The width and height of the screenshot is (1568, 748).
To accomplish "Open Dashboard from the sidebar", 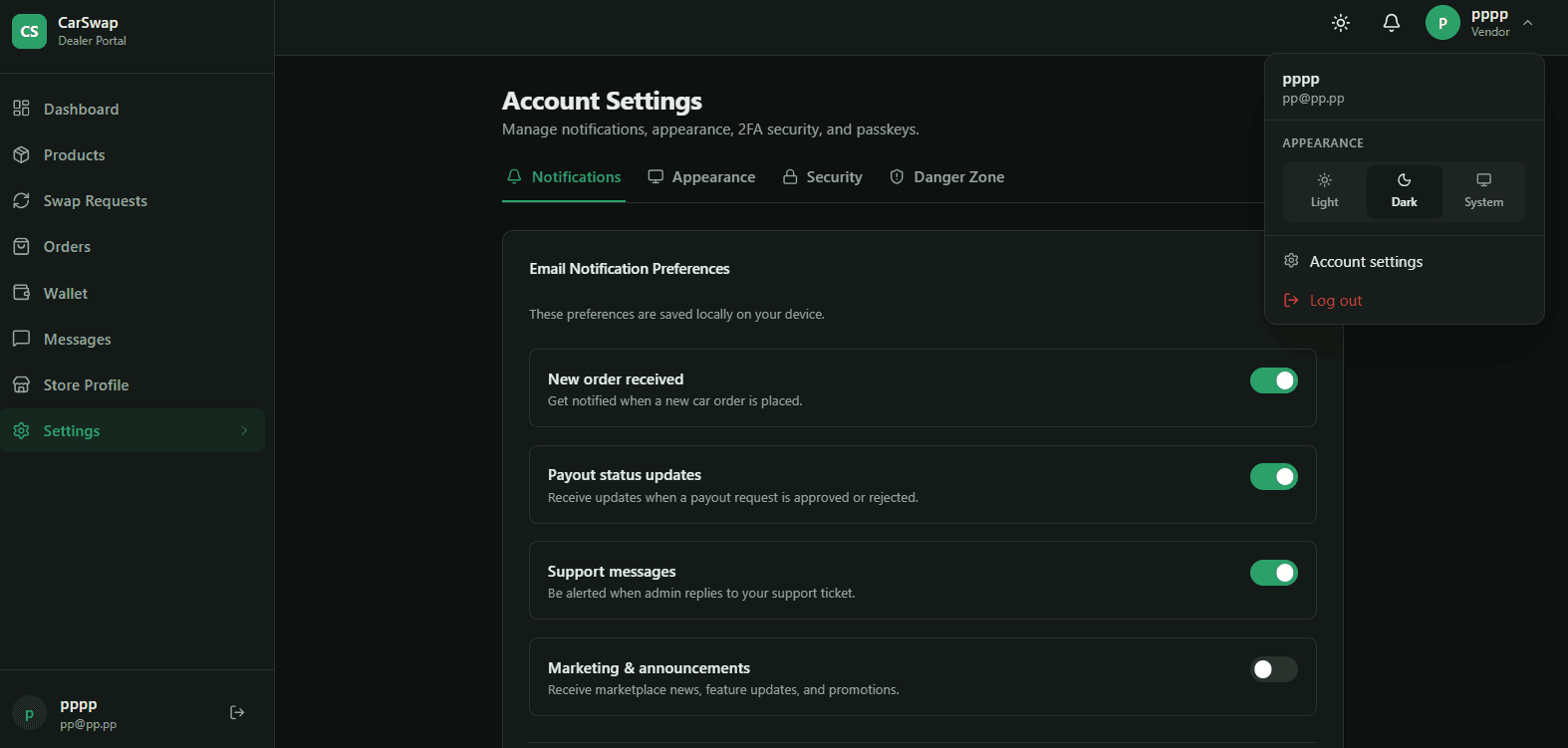I will pyautogui.click(x=132, y=109).
